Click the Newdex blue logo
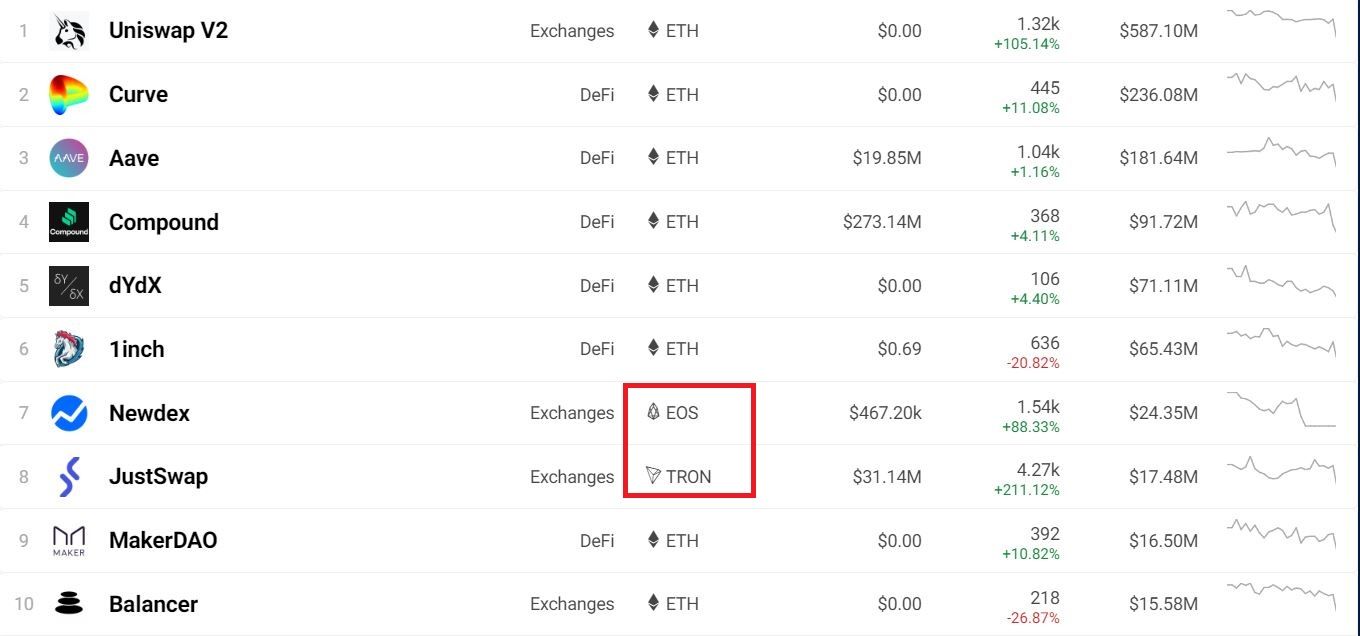The image size is (1360, 636). (x=69, y=413)
